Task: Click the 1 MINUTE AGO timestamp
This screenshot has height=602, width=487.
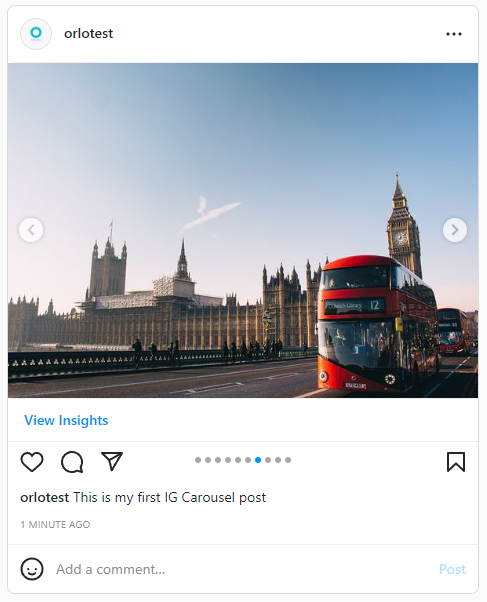Action: [55, 524]
